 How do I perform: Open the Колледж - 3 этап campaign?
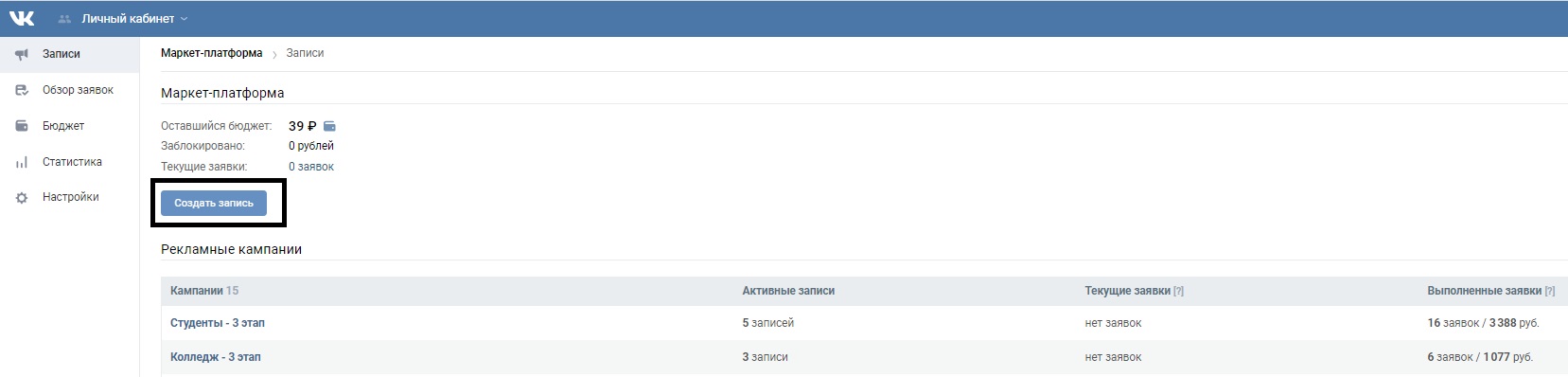[x=216, y=357]
